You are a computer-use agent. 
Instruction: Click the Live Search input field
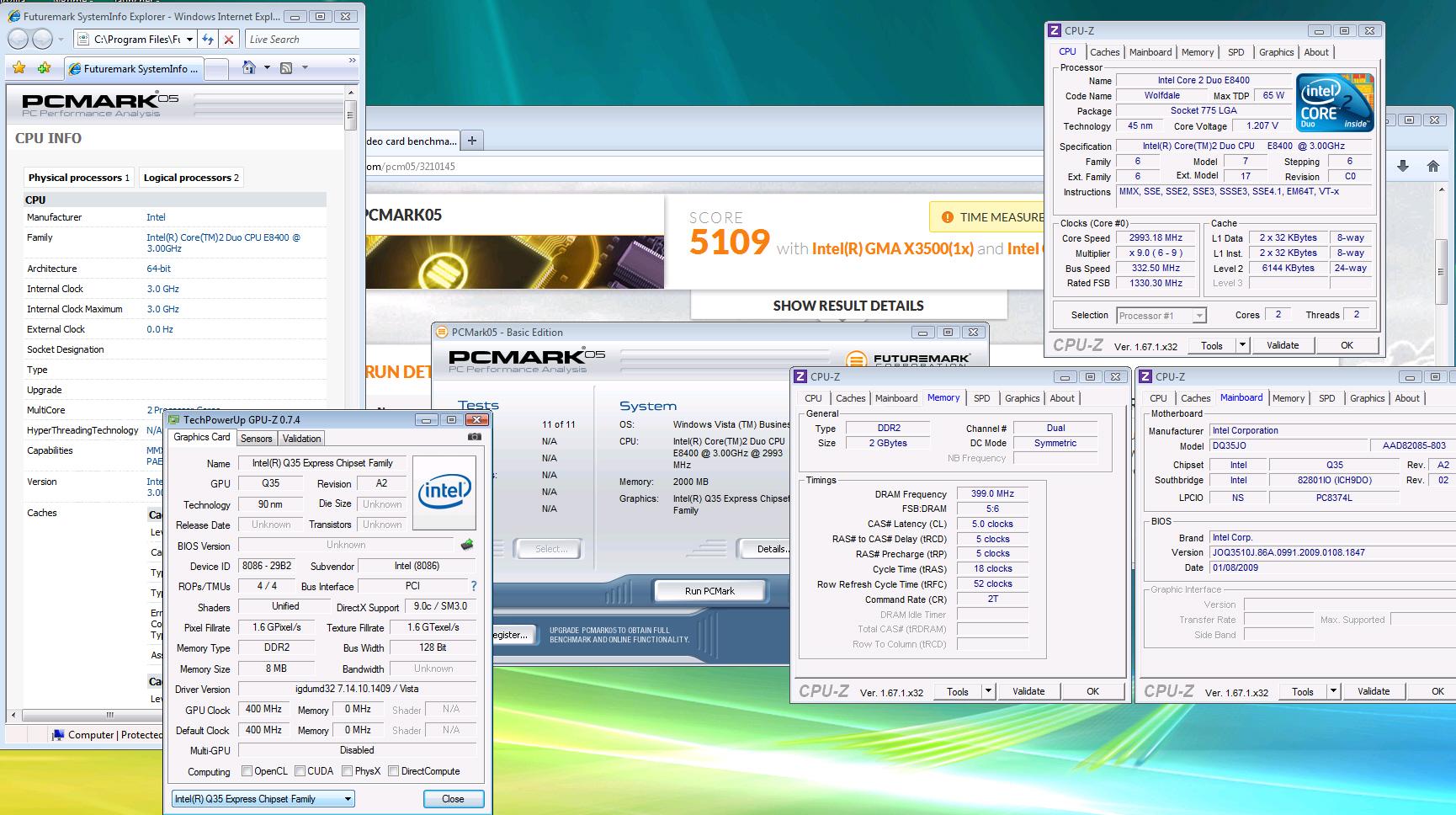[300, 39]
